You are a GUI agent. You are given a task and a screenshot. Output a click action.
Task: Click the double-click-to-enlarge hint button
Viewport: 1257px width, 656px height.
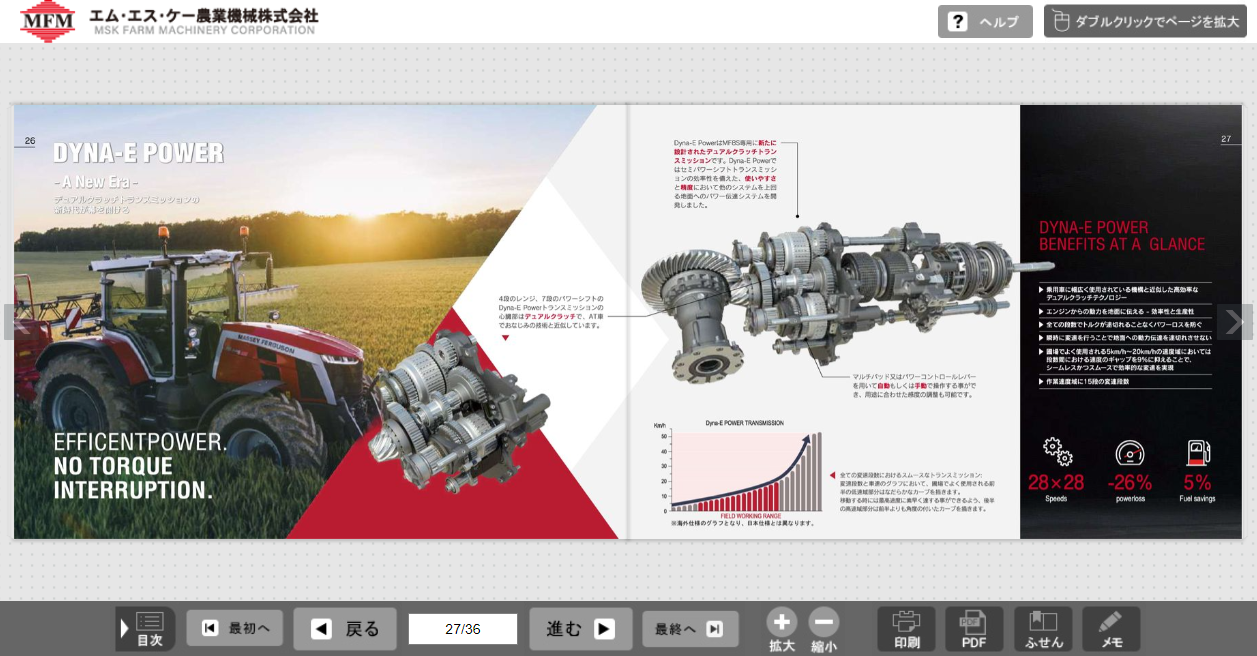1144,22
